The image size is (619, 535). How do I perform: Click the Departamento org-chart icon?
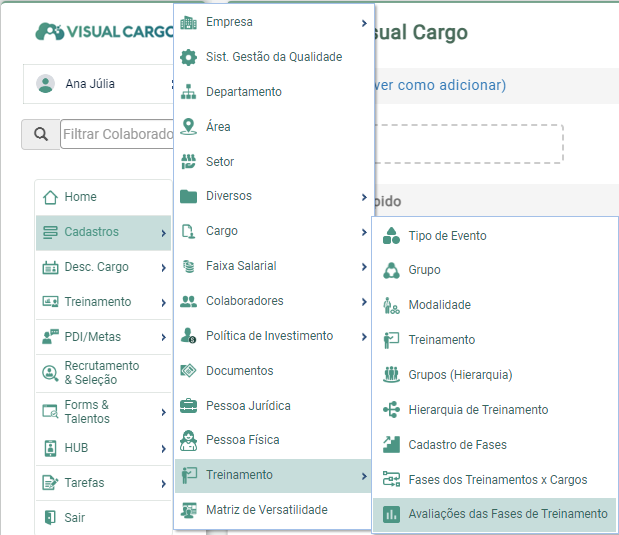pos(188,92)
